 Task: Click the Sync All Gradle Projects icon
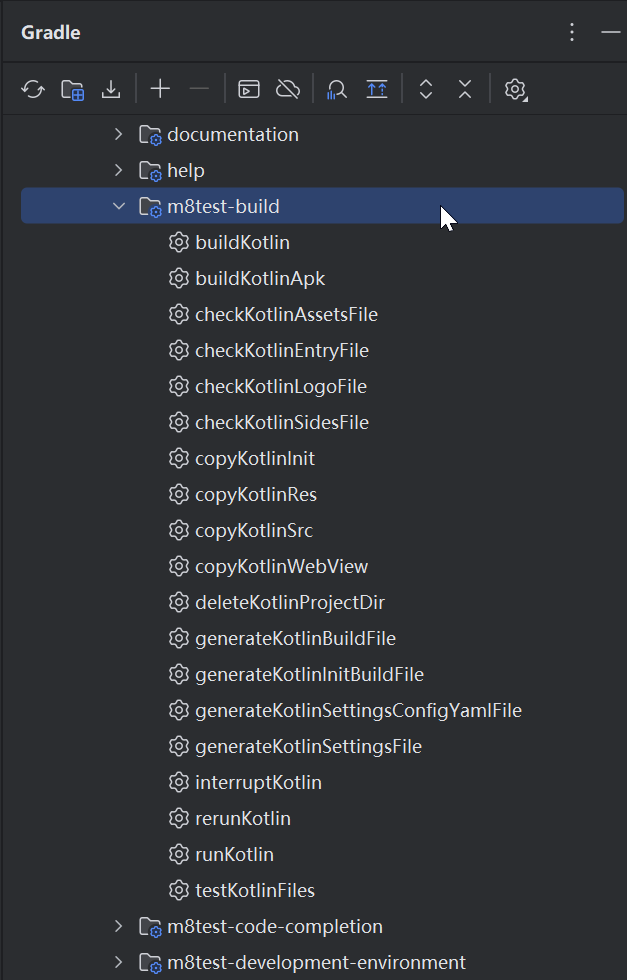click(x=33, y=90)
